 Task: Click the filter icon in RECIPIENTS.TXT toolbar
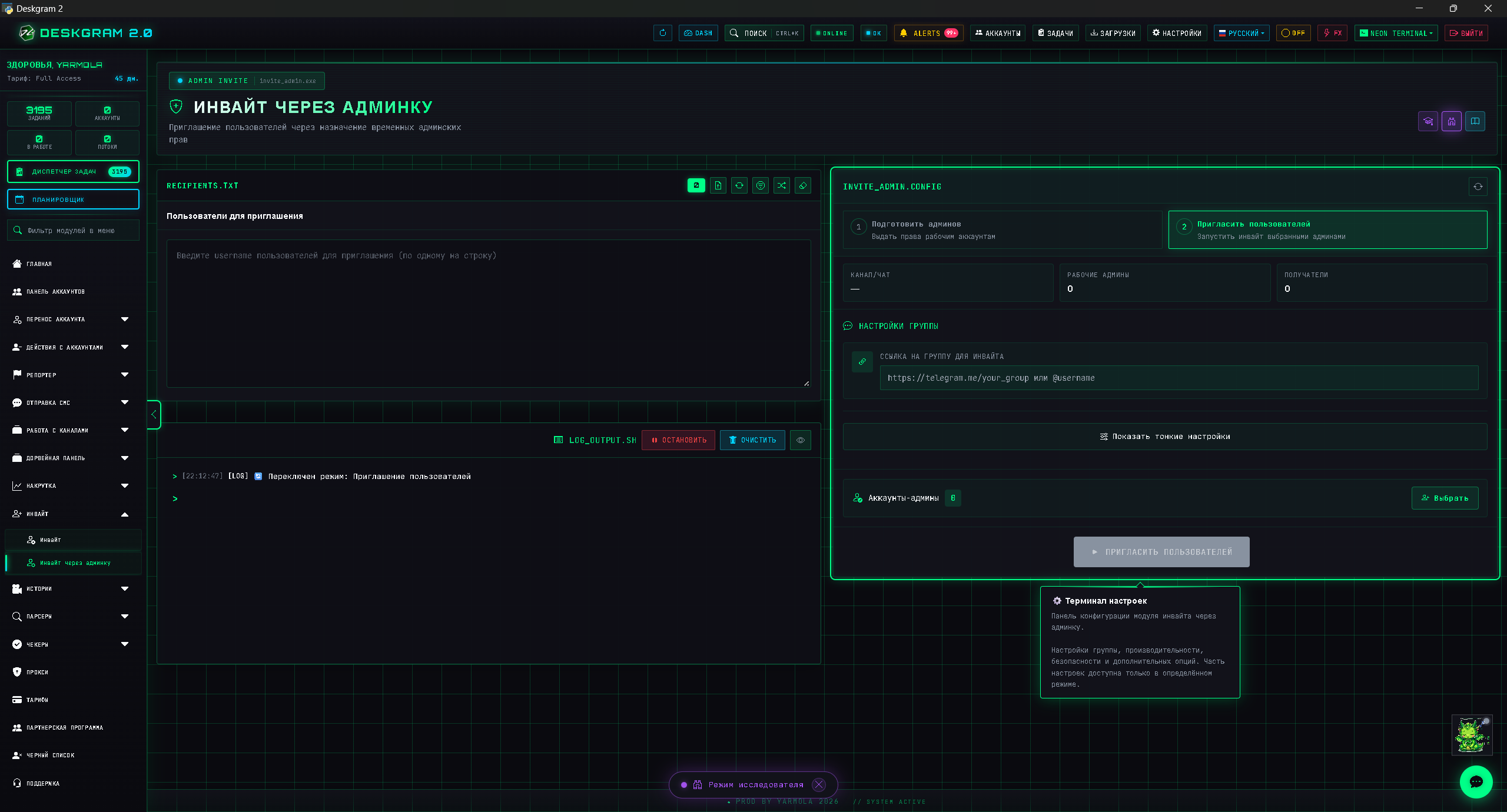[760, 185]
